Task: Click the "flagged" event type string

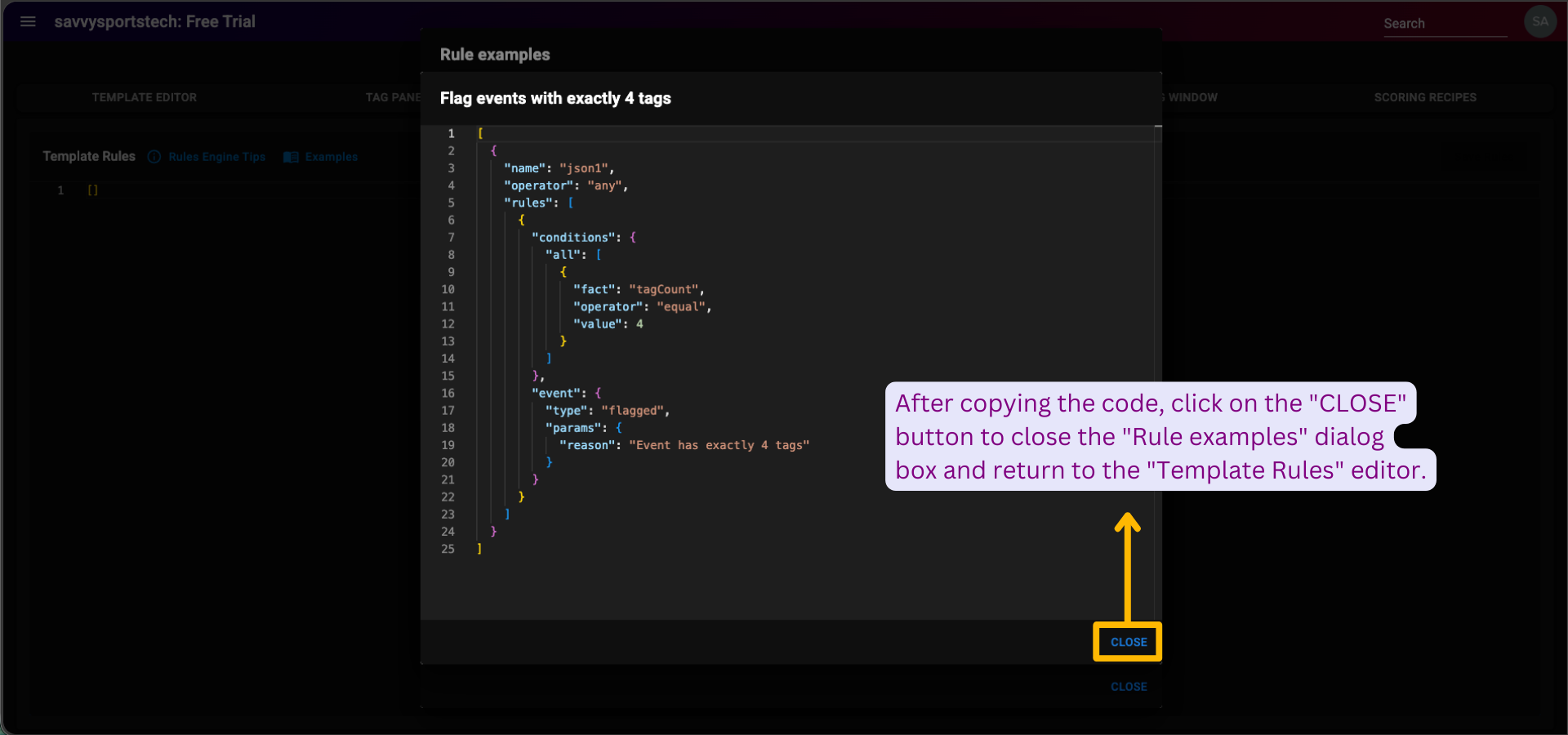Action: (x=633, y=411)
